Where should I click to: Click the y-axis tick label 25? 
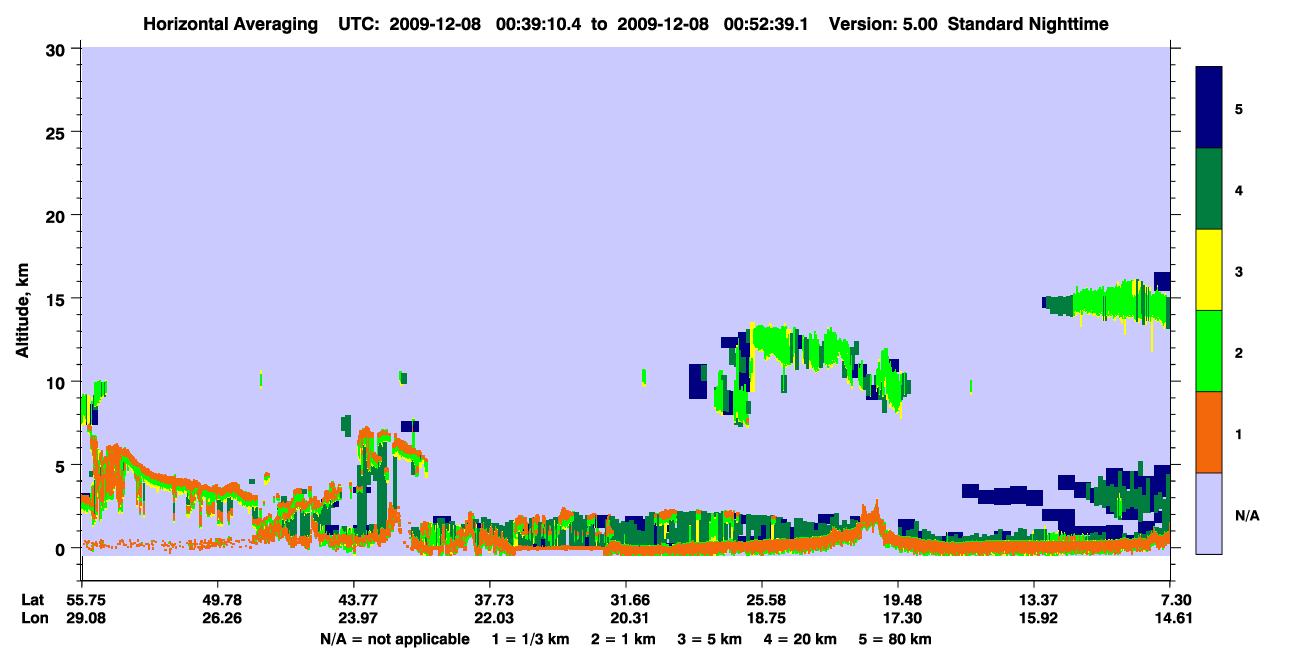click(58, 132)
